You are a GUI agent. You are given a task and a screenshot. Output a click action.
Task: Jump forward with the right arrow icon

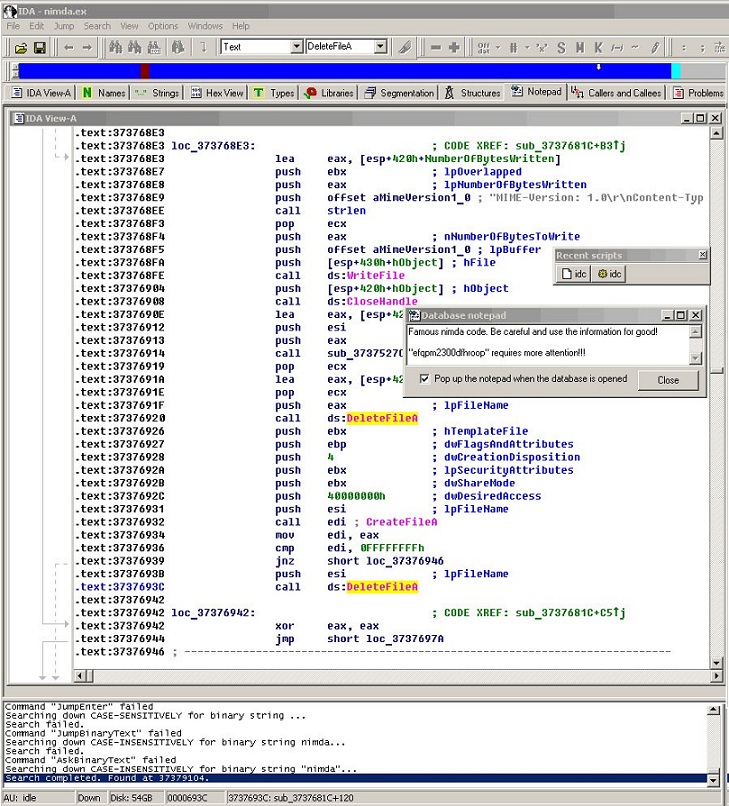coord(87,47)
